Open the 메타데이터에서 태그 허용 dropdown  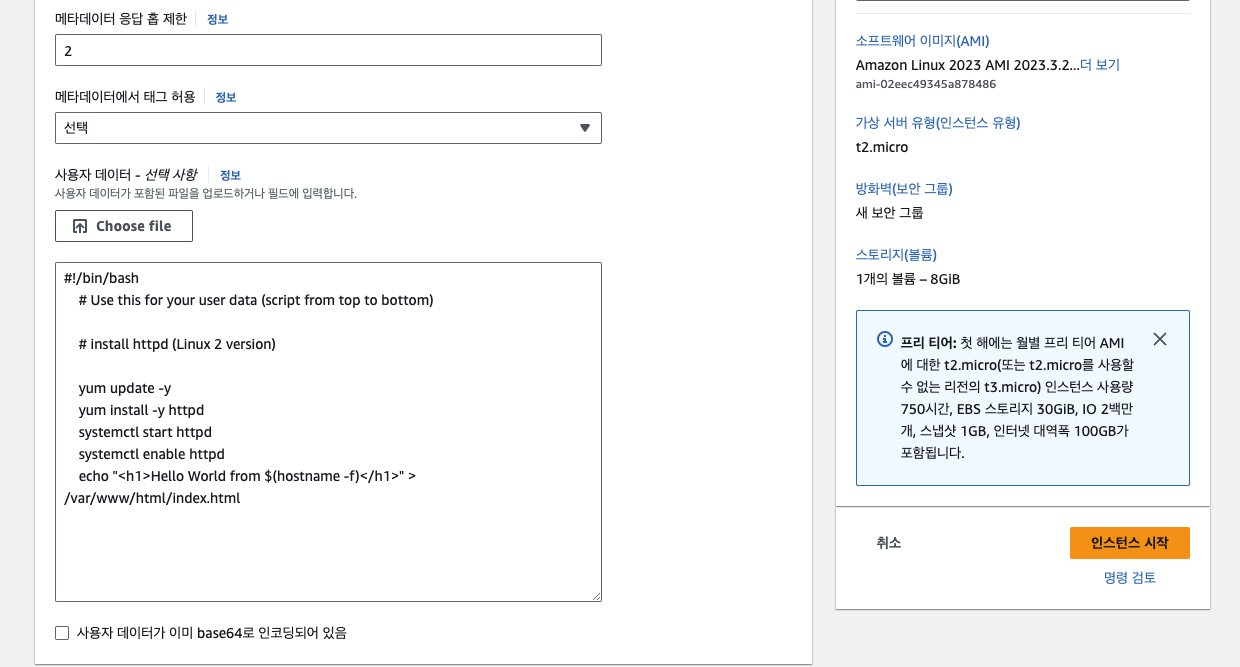[x=328, y=128]
